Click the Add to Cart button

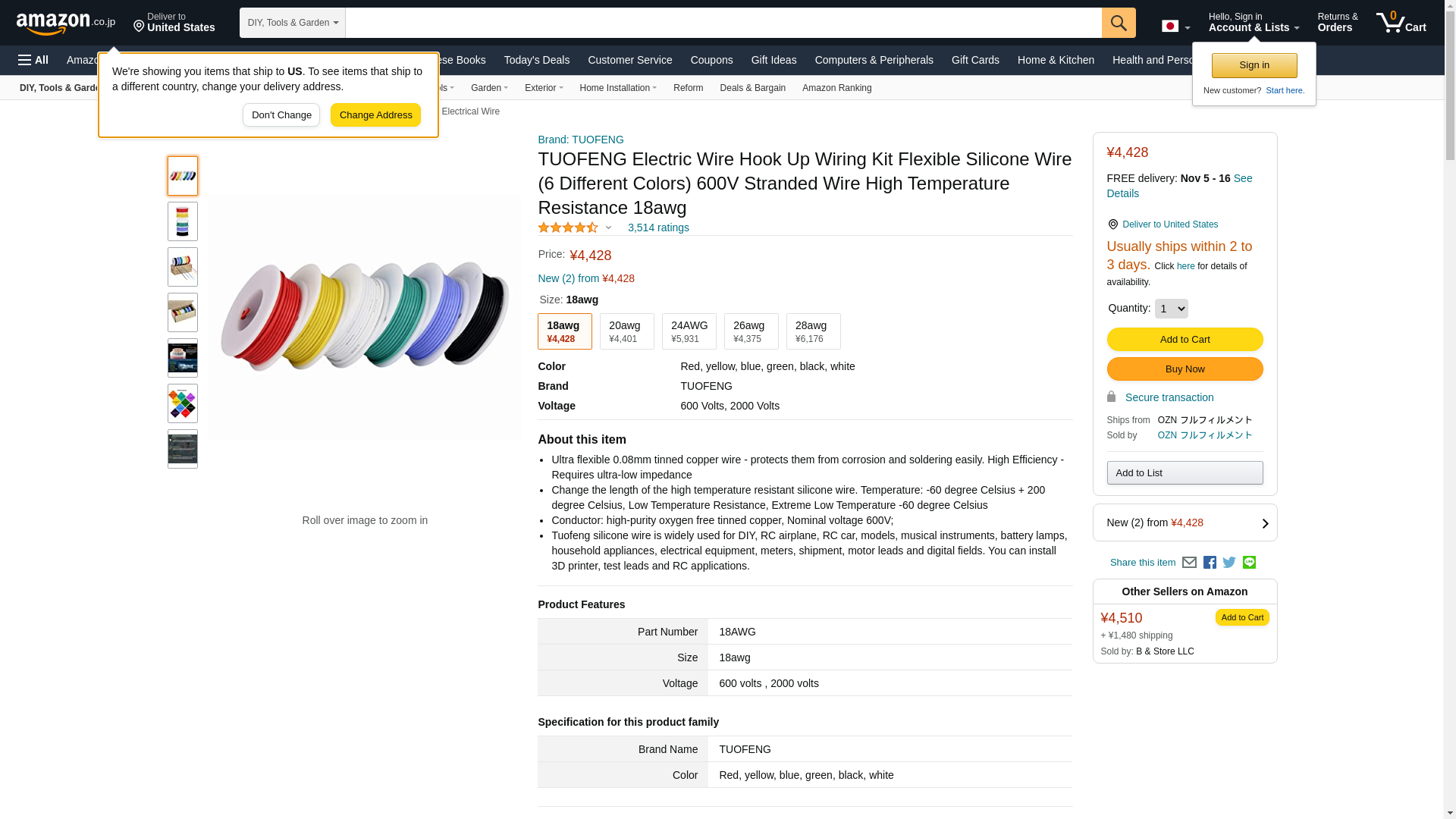[x=1185, y=340]
